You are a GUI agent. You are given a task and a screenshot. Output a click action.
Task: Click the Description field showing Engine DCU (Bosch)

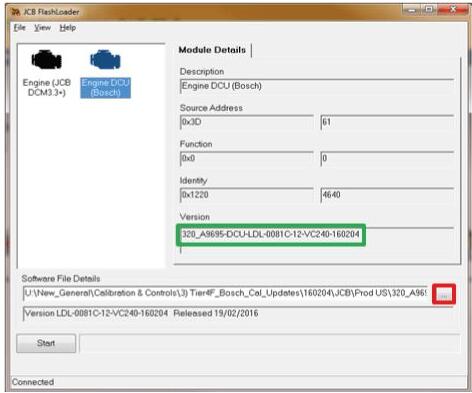tap(317, 86)
